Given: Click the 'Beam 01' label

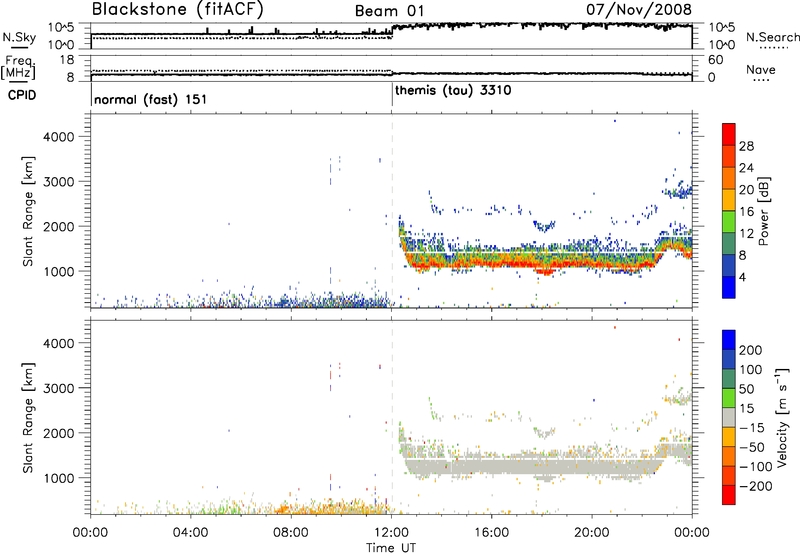Looking at the screenshot, I should (x=389, y=11).
